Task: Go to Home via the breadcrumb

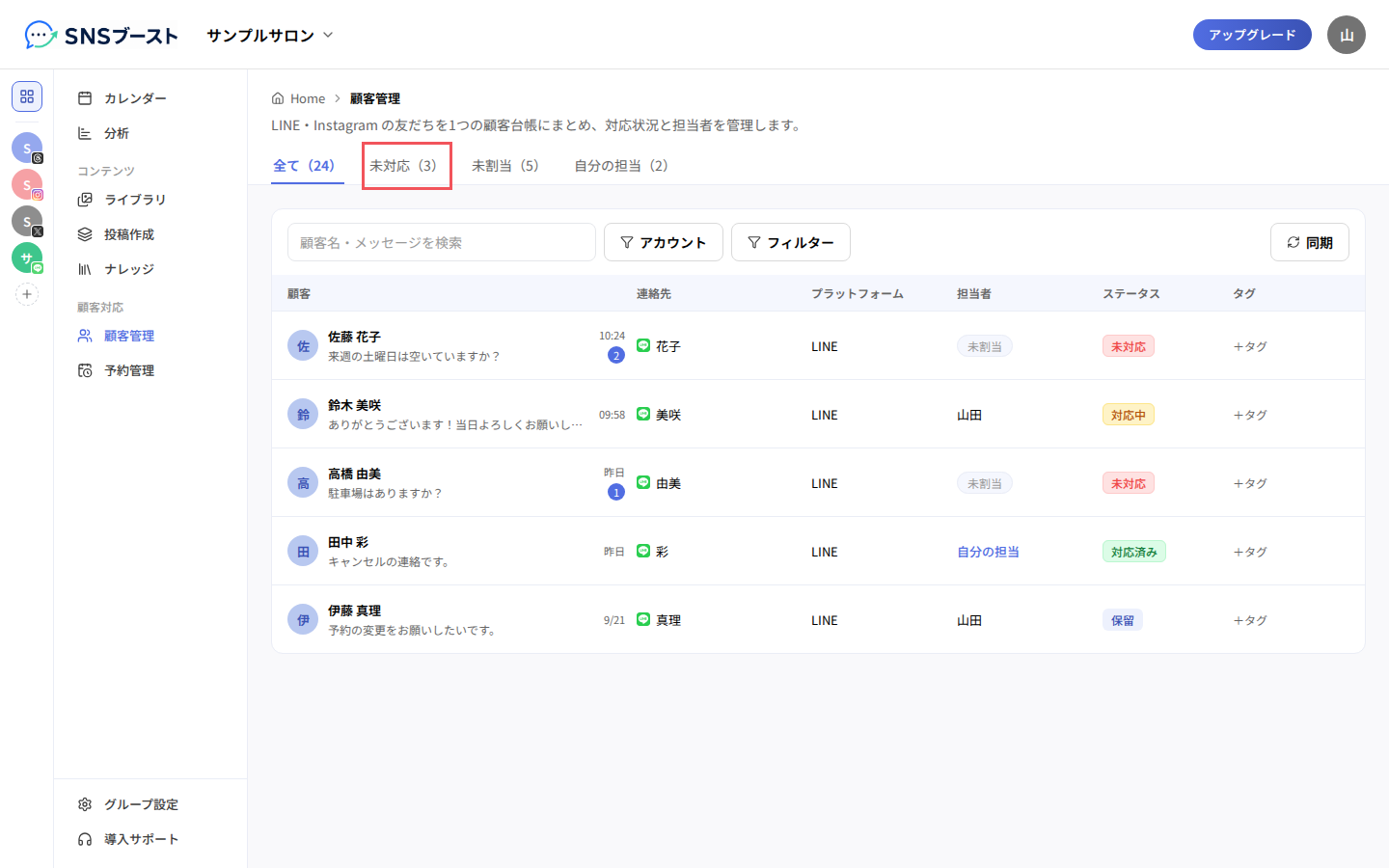Action: [299, 98]
